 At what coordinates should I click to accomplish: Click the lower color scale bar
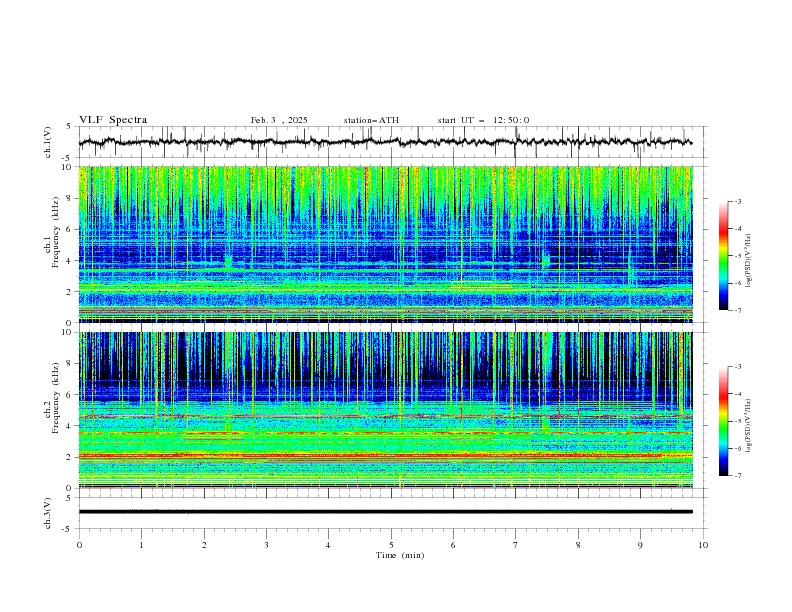[723, 421]
